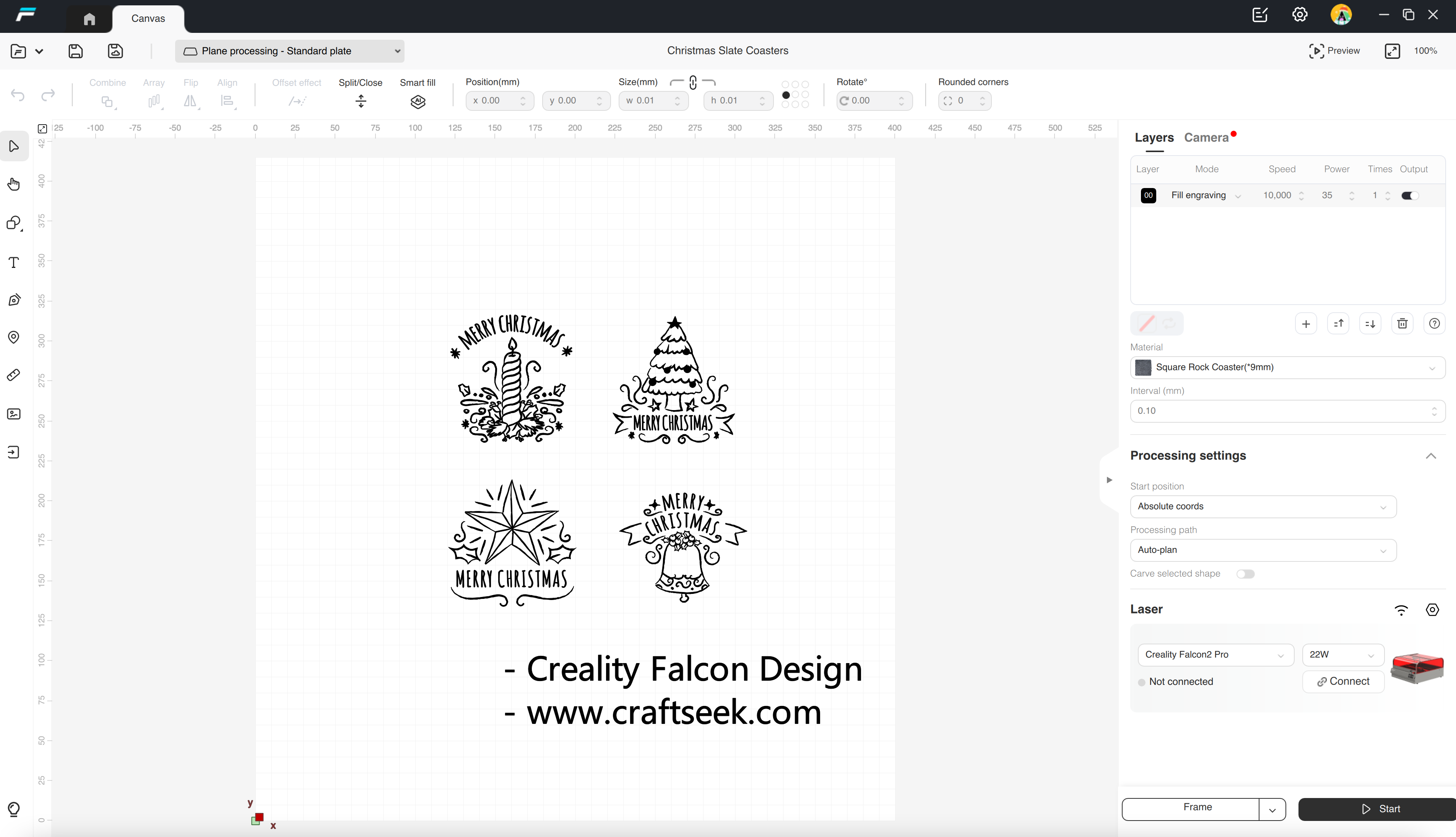Open the Plane processing mode dropdown
Viewport: 1456px width, 837px height.
(290, 51)
